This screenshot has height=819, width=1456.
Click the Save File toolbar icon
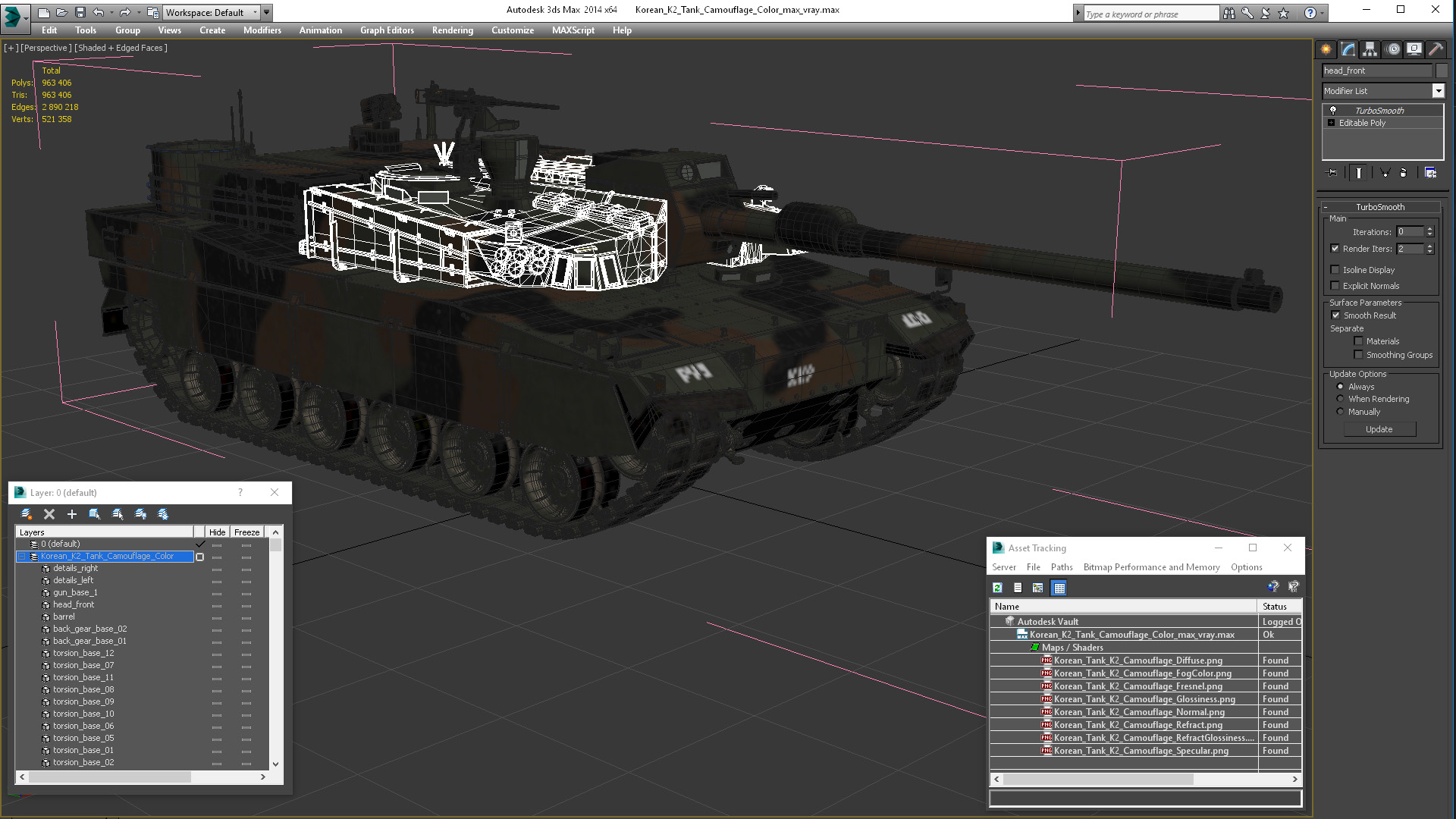(x=80, y=12)
